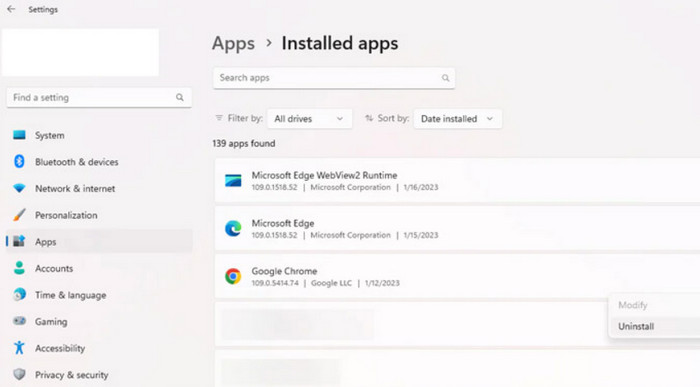Screen dimensions: 700x387
Task: Click the Settings window title
Action: [x=43, y=9]
